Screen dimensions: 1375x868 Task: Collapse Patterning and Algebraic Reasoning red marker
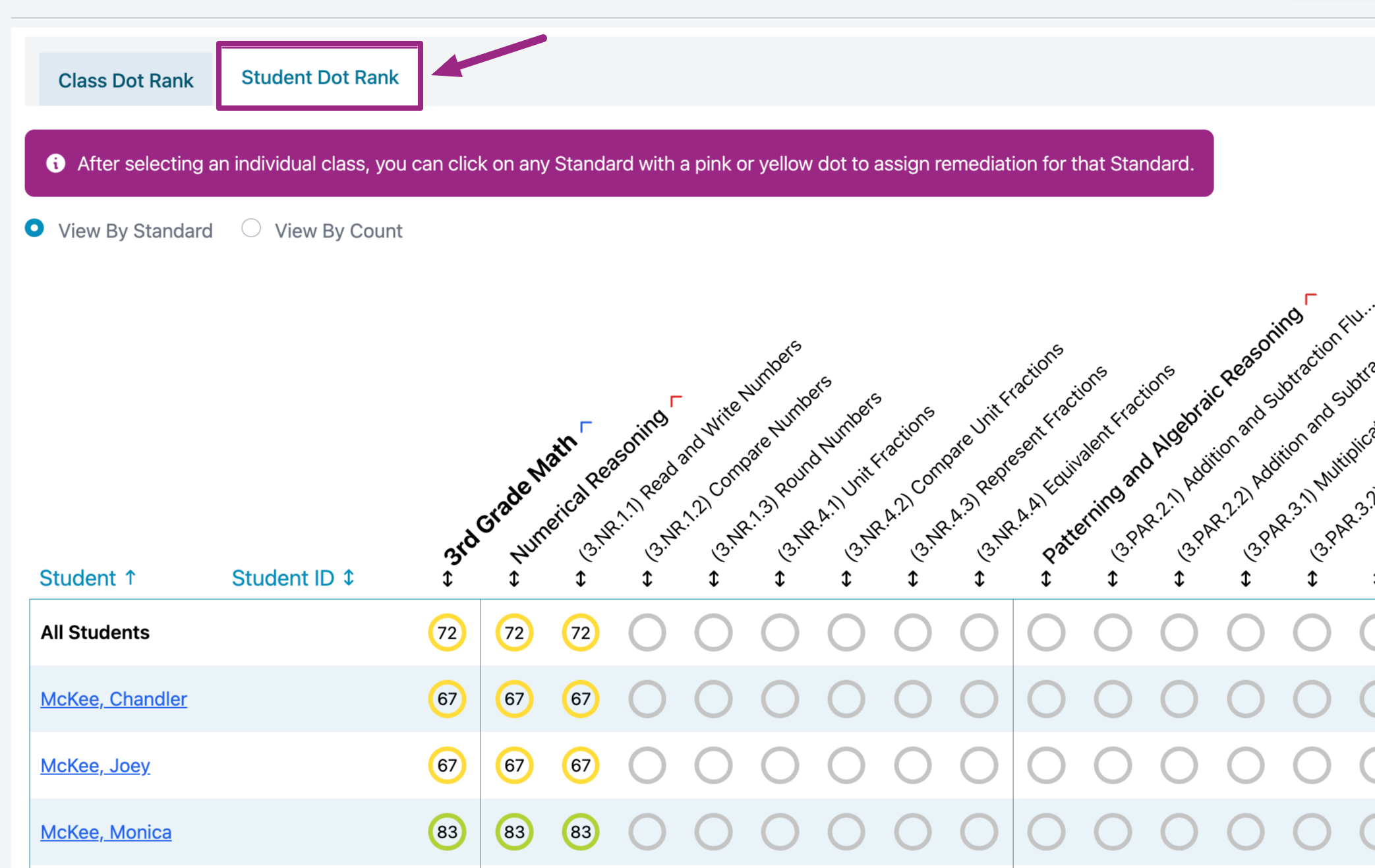[1310, 299]
